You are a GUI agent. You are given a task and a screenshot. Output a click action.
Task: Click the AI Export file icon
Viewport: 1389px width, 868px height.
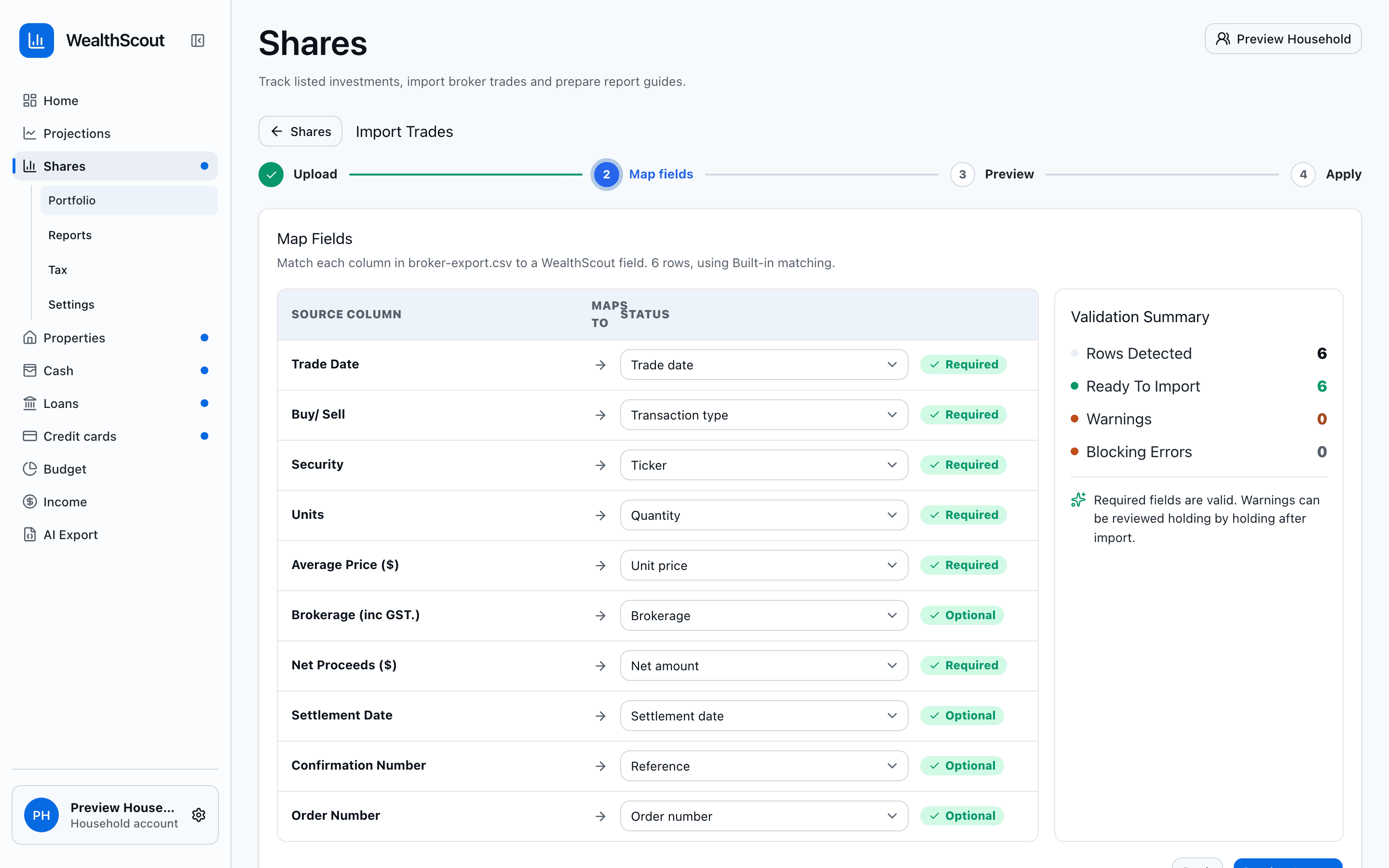30,534
